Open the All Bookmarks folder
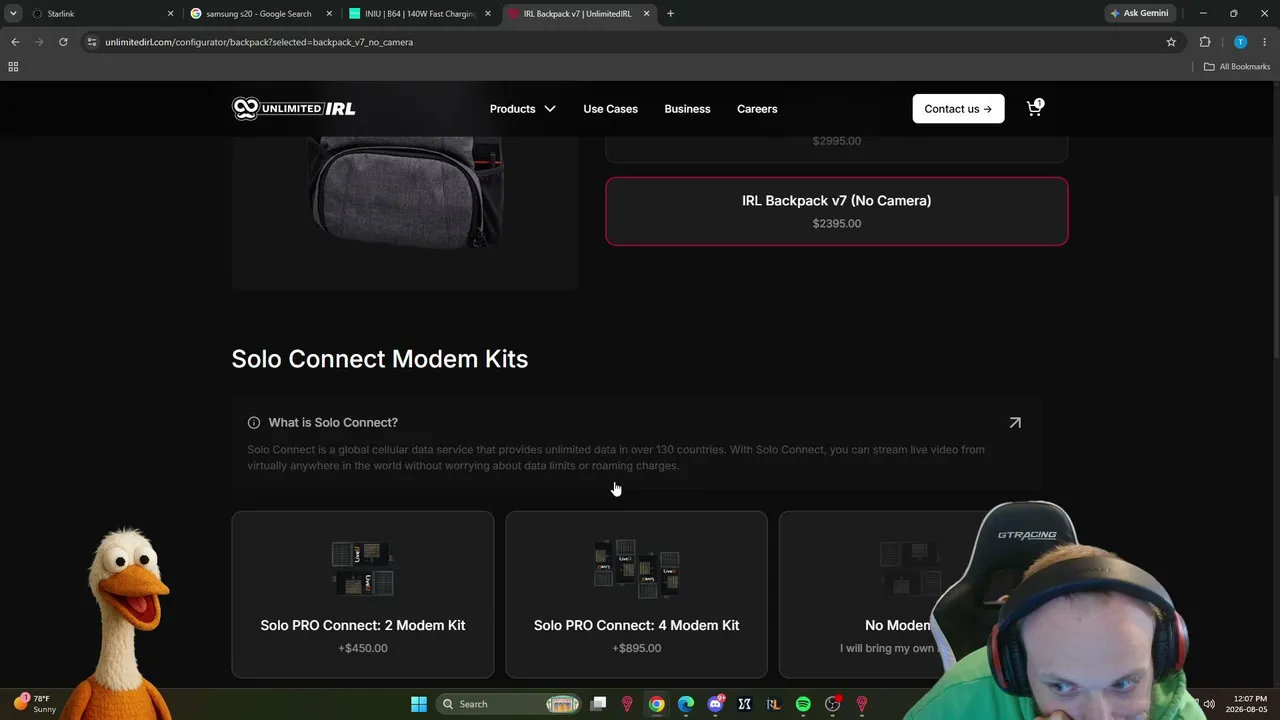The image size is (1280, 720). pyautogui.click(x=1237, y=67)
